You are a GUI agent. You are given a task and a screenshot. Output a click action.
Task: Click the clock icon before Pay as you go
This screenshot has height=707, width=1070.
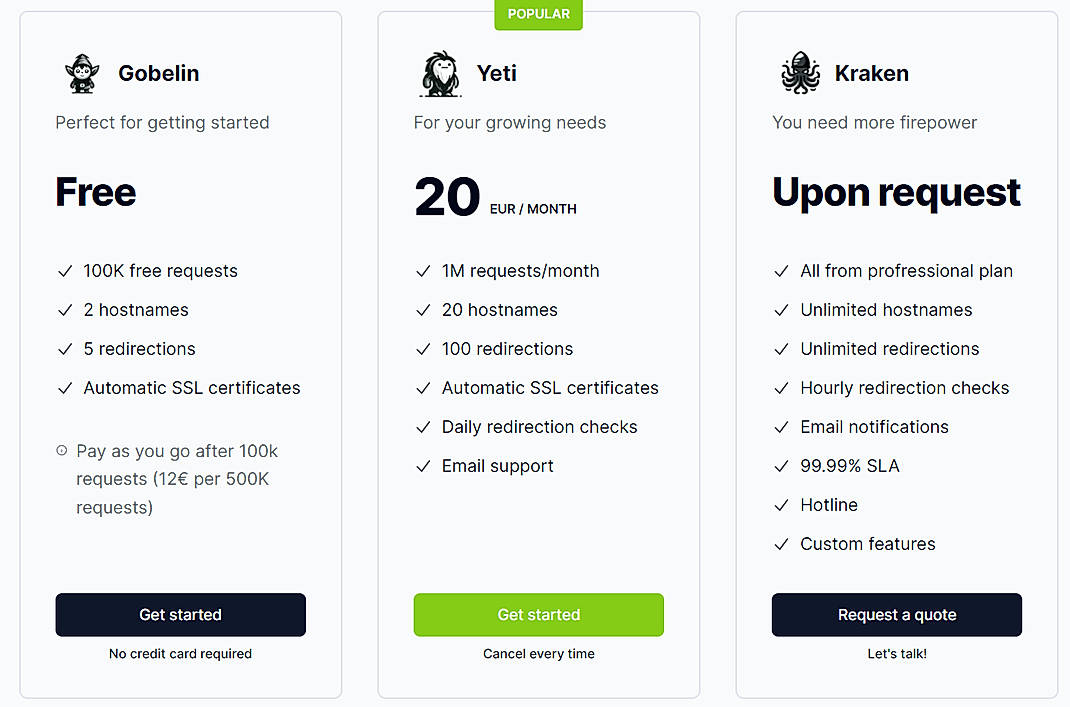pos(62,450)
